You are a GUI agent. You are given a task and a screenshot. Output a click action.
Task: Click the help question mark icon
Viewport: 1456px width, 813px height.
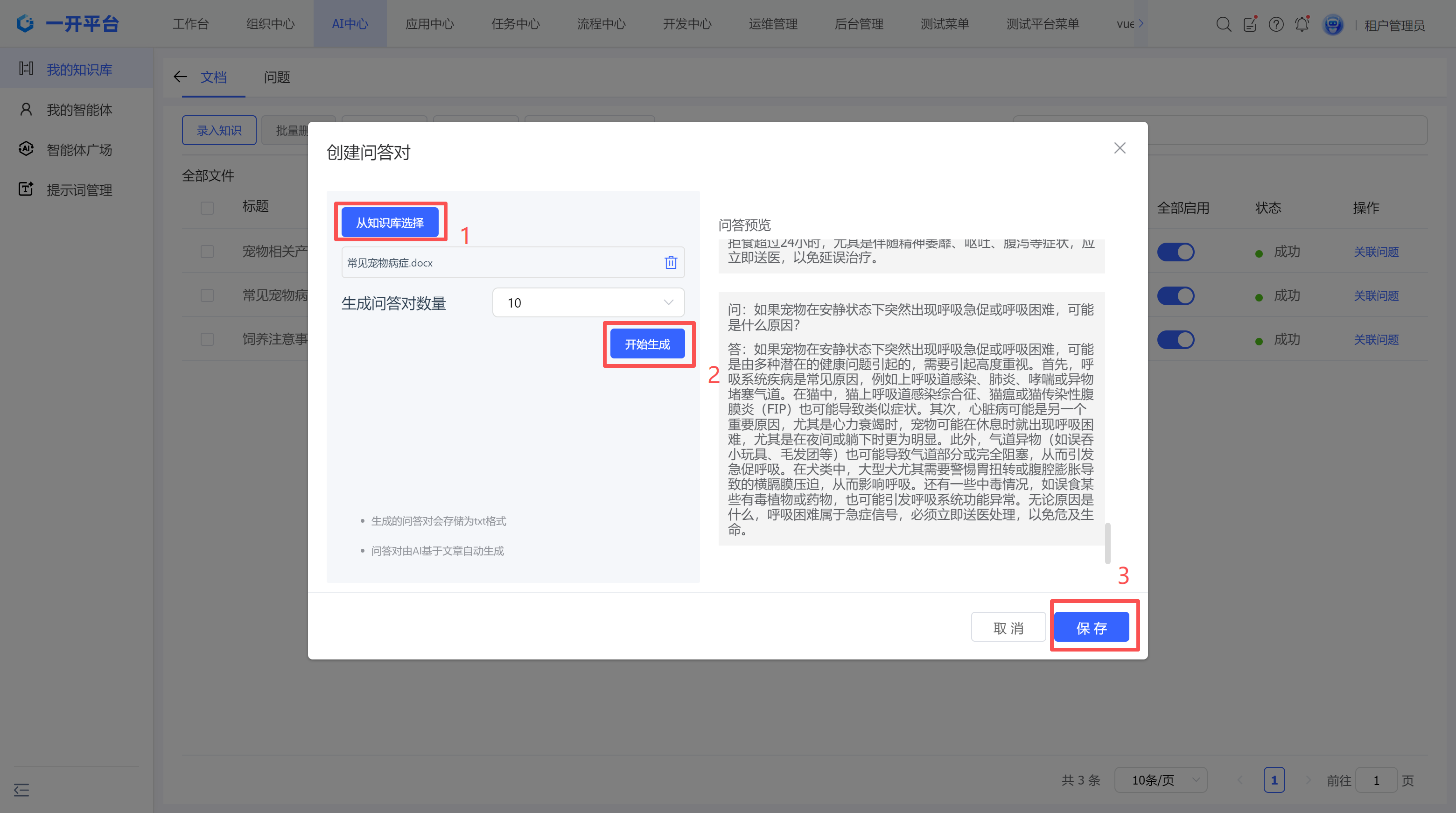[1276, 24]
